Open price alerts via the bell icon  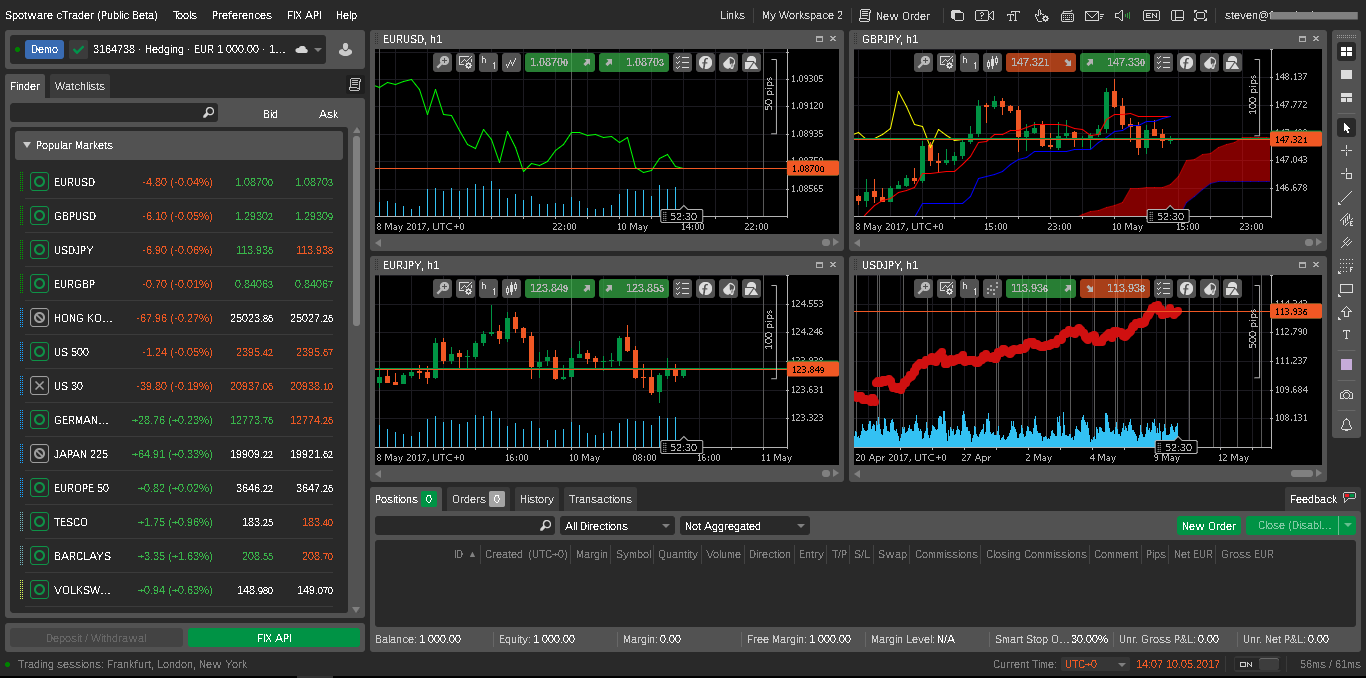coord(1345,423)
